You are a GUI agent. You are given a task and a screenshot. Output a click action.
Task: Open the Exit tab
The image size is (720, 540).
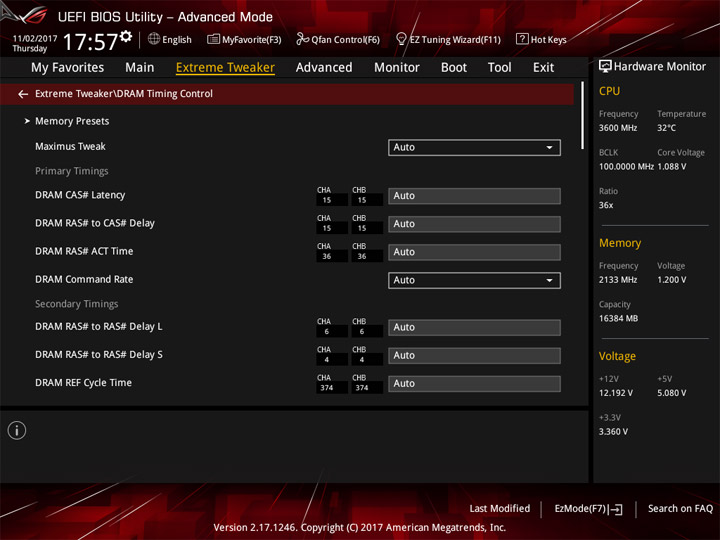click(543, 68)
